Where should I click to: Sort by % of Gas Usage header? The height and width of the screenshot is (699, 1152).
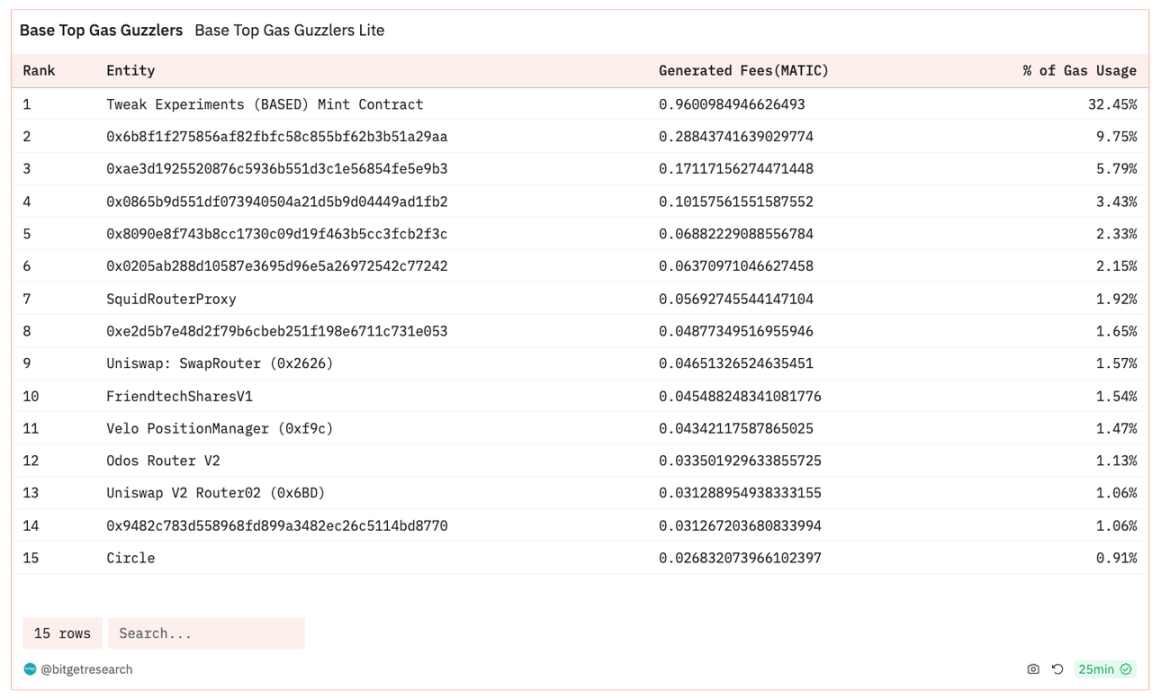coord(1079,71)
